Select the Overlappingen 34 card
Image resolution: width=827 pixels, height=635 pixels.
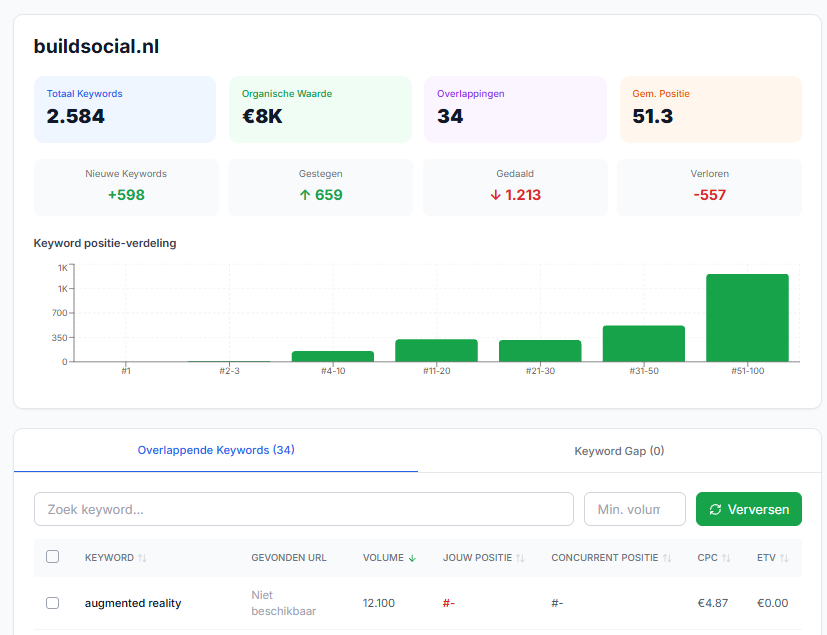pyautogui.click(x=515, y=110)
